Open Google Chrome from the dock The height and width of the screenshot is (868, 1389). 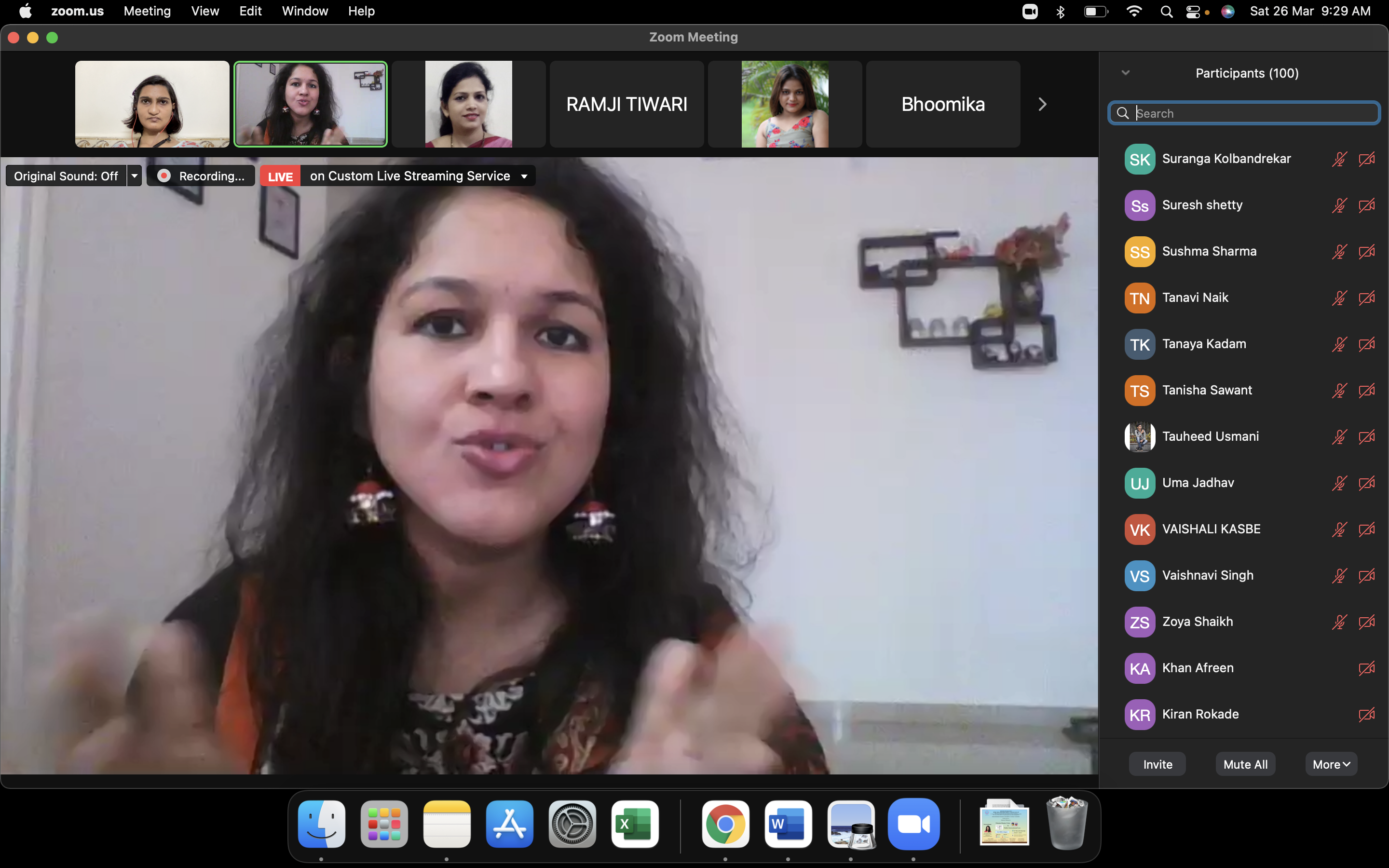725,824
